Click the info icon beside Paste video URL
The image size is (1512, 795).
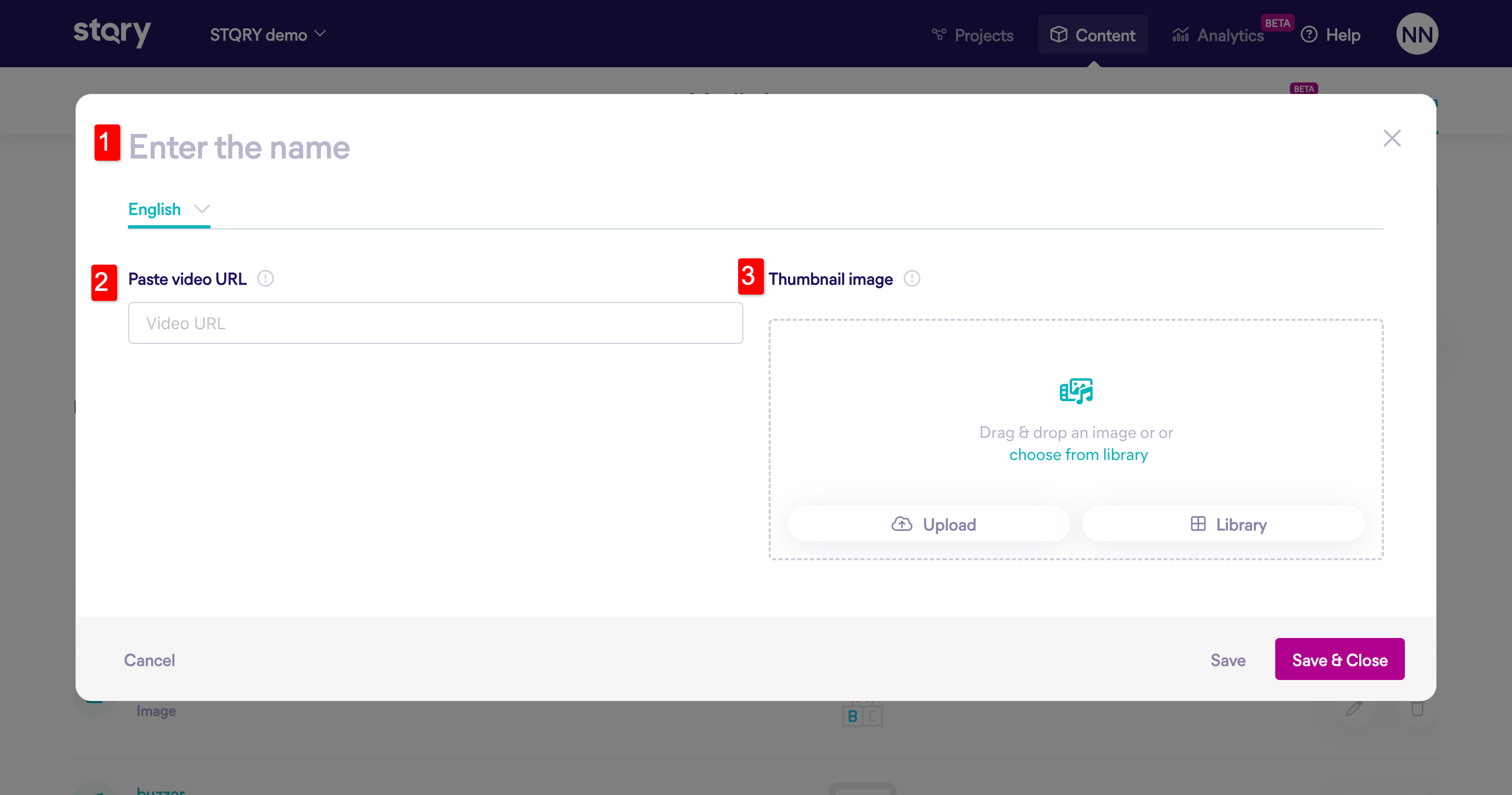(265, 278)
